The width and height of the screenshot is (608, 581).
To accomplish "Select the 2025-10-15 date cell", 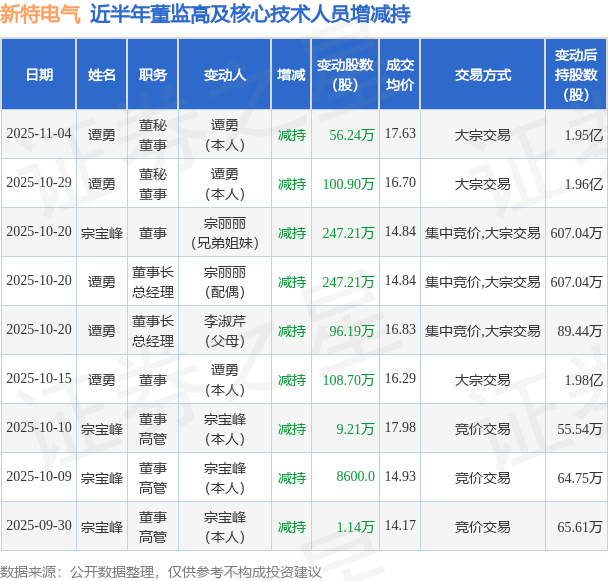I will click(39, 379).
